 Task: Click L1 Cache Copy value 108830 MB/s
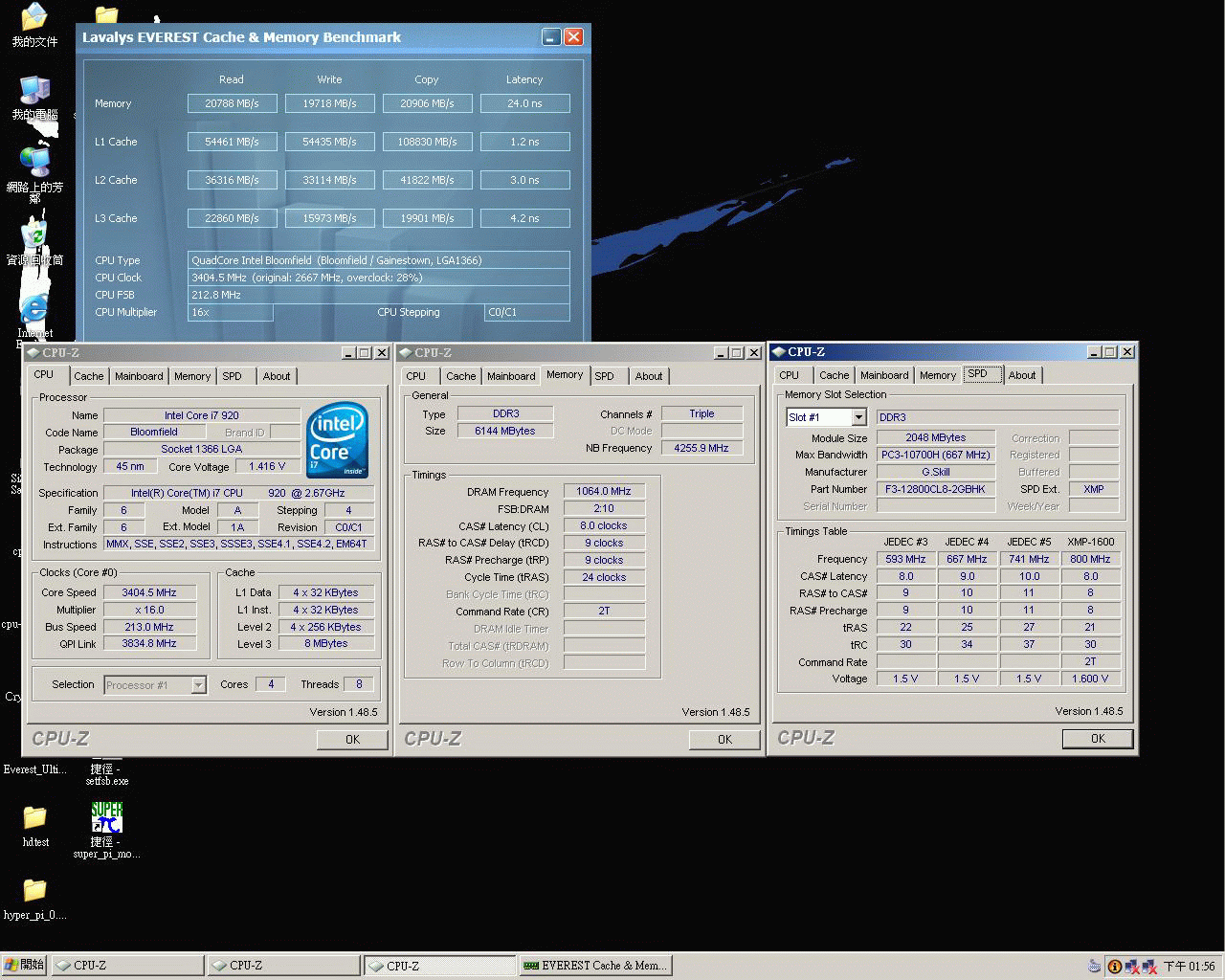(x=427, y=142)
